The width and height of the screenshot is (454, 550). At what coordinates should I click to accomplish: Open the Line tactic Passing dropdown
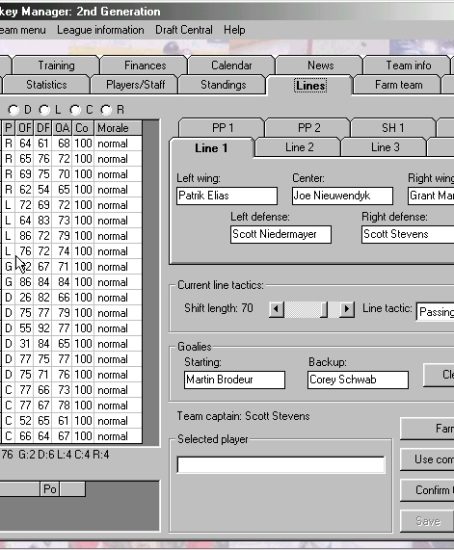click(435, 312)
